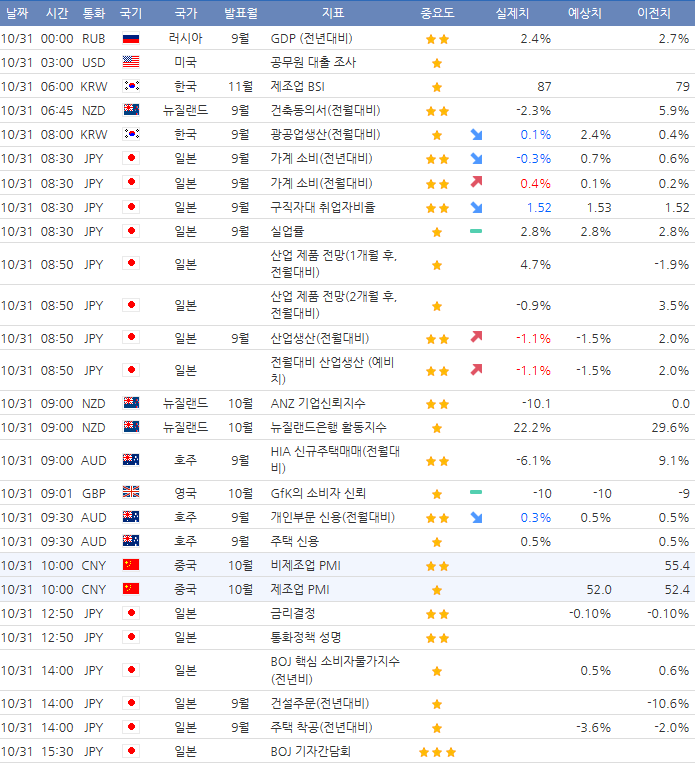
Task: Click the US flag in 공무원 대출 조사 row
Action: tap(131, 62)
